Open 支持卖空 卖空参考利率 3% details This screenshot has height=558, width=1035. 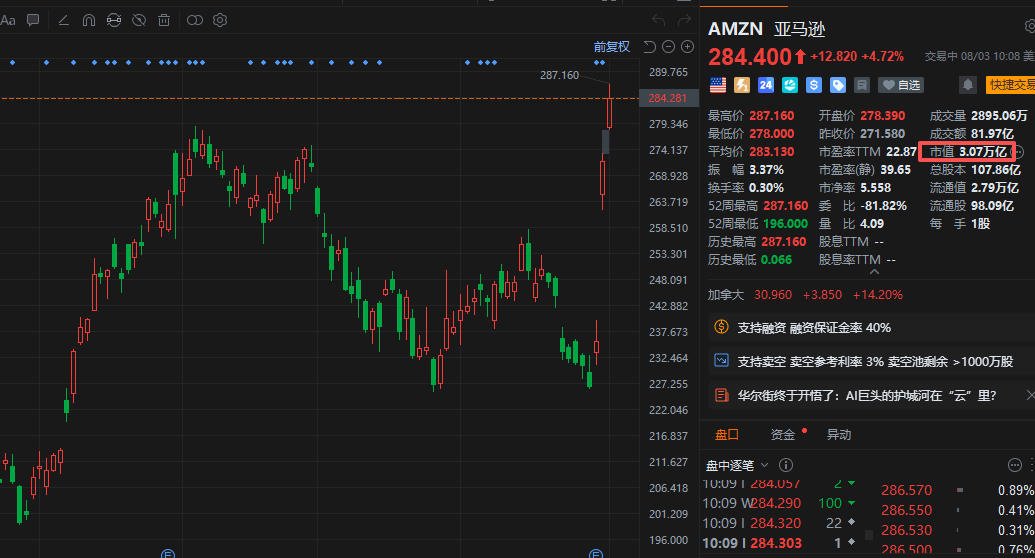tap(875, 361)
